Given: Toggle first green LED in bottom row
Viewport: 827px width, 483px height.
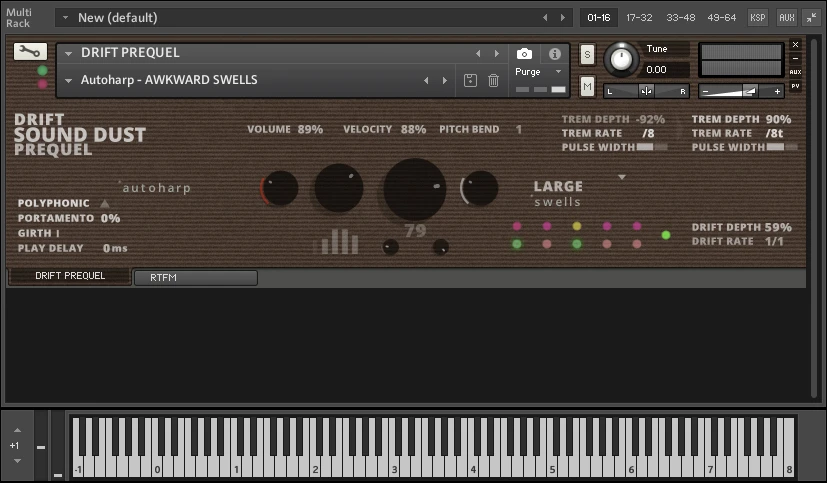Looking at the screenshot, I should click(517, 244).
